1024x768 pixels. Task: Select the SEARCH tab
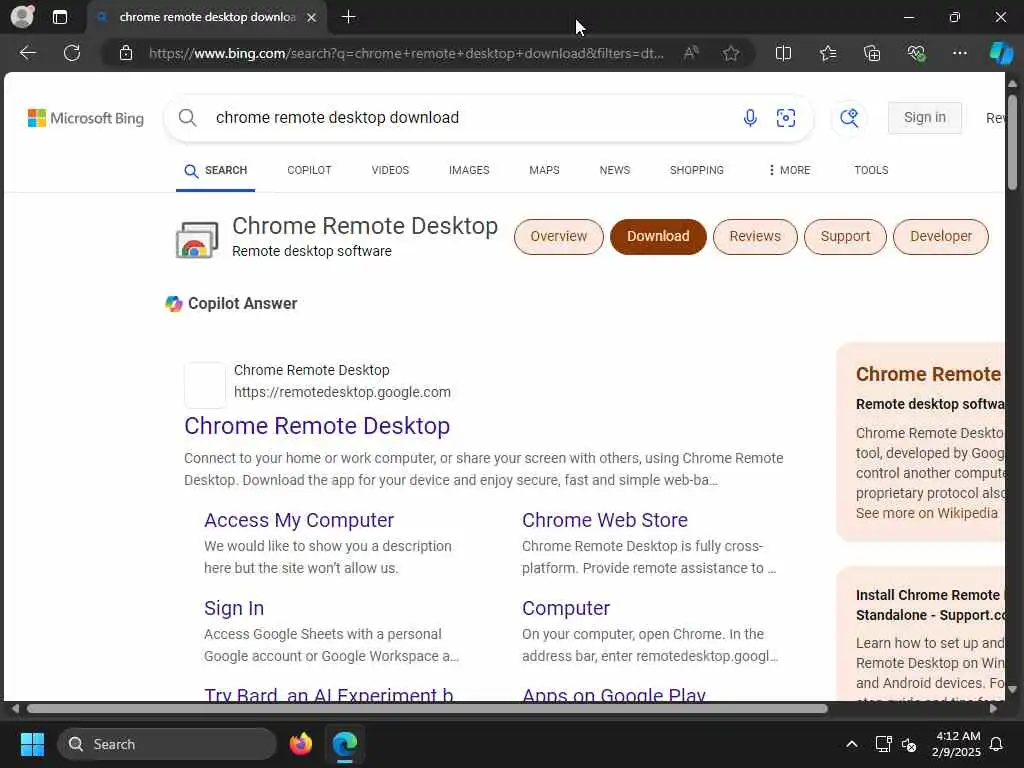click(x=216, y=170)
